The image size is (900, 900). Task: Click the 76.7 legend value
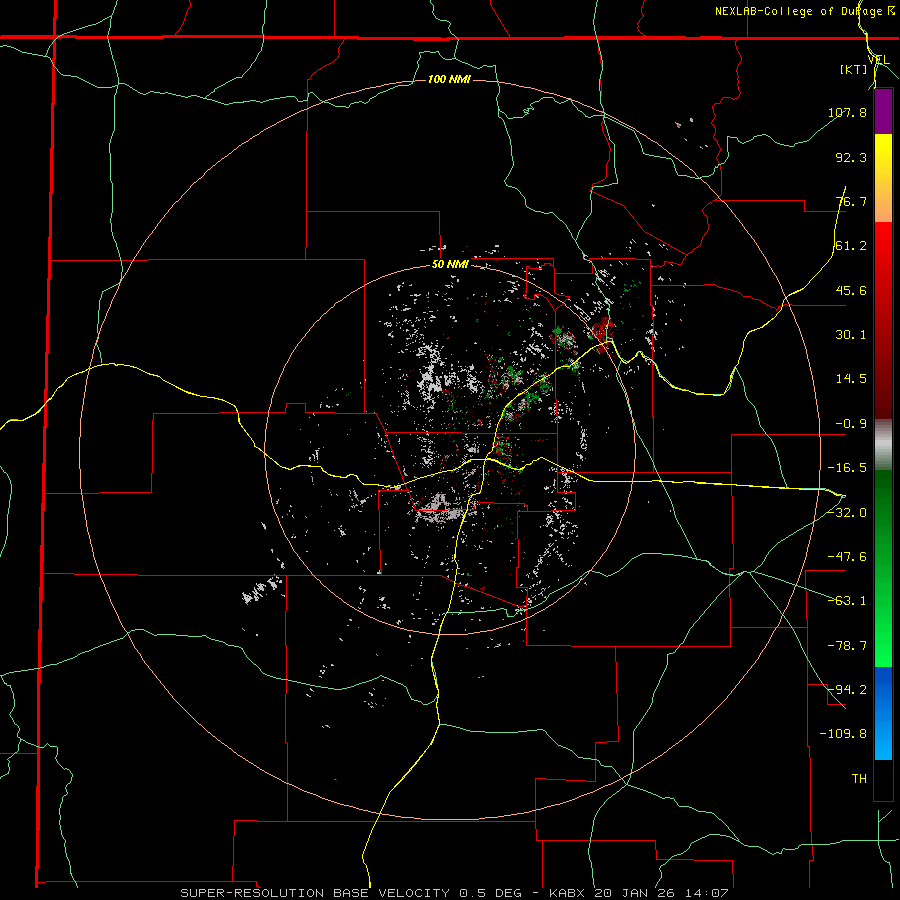pyautogui.click(x=851, y=201)
